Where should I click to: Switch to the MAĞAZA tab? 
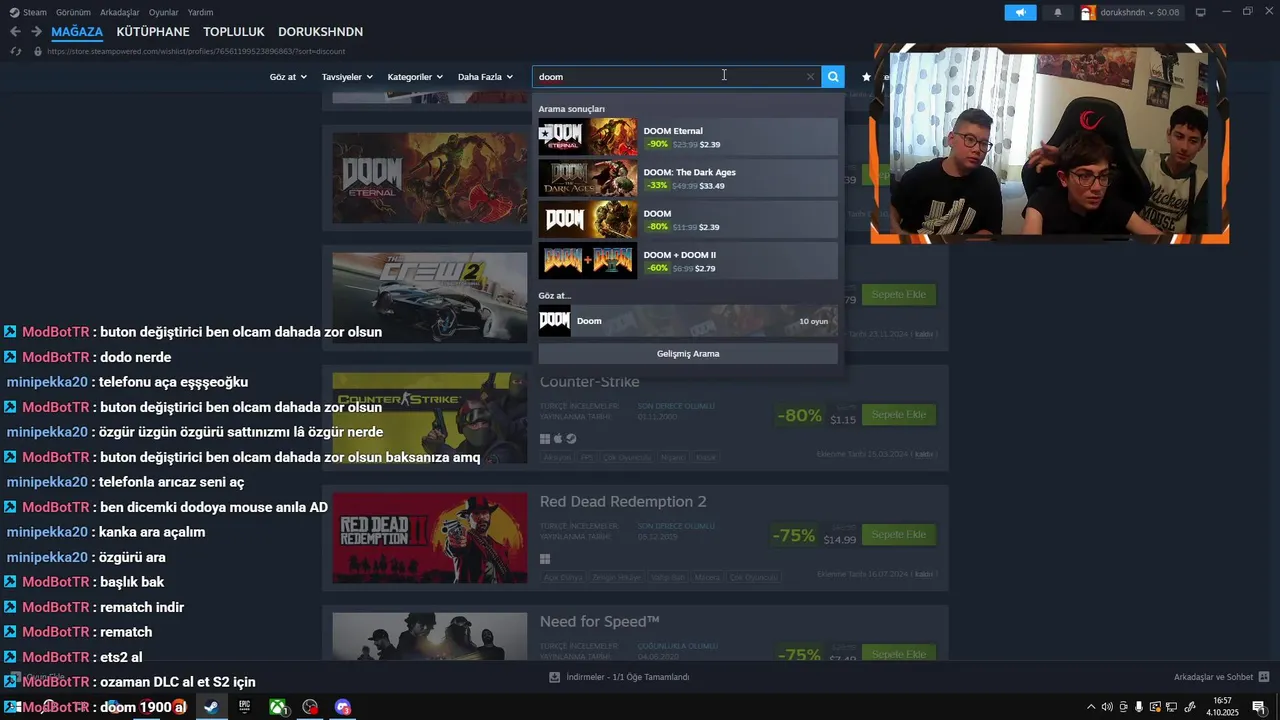tap(77, 32)
